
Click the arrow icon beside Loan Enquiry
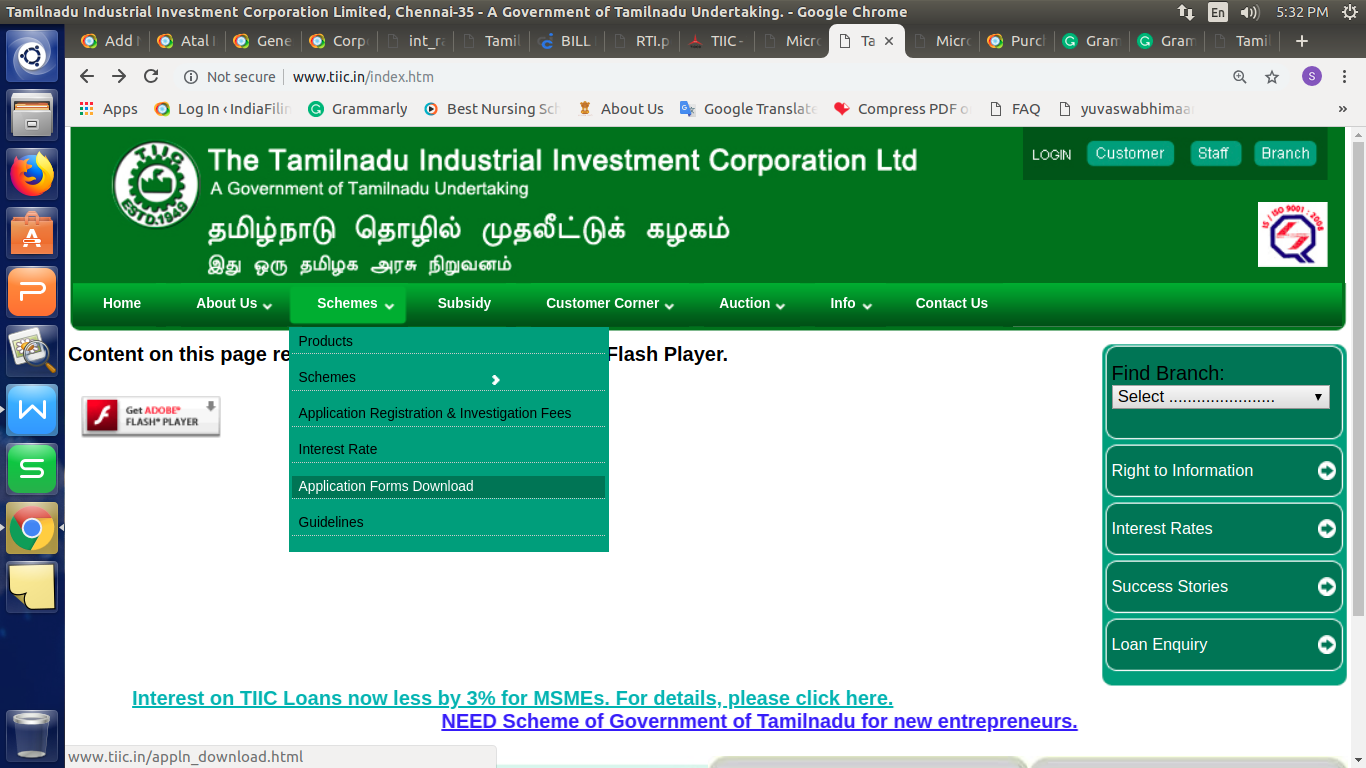click(x=1327, y=644)
